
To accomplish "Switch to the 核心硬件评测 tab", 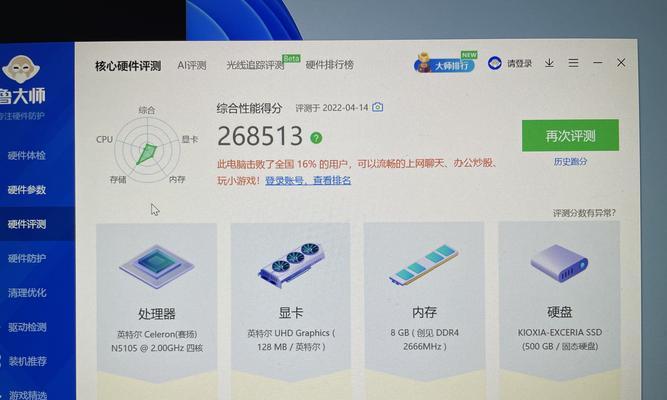I will [x=128, y=66].
